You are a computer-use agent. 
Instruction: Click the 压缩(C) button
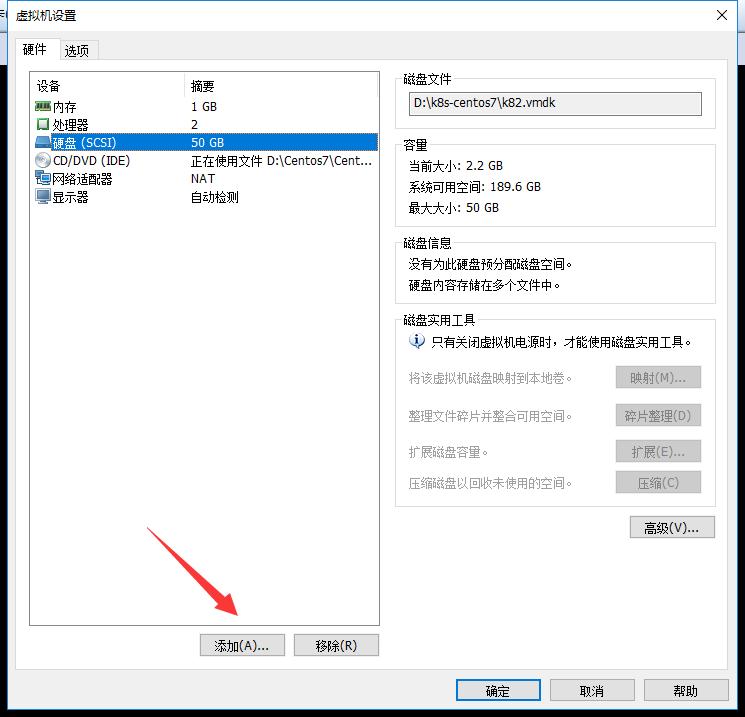coord(658,483)
